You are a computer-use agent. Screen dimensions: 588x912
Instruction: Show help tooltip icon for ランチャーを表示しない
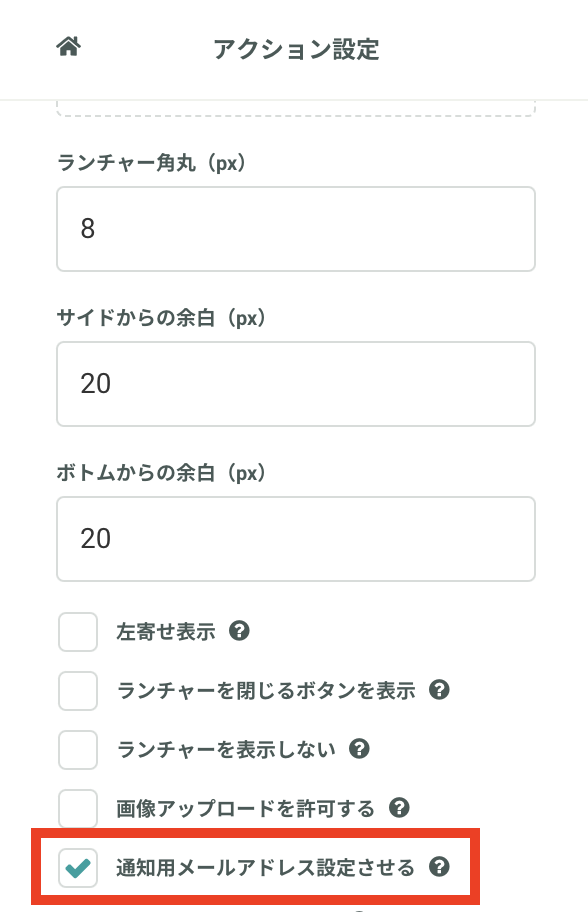(359, 749)
